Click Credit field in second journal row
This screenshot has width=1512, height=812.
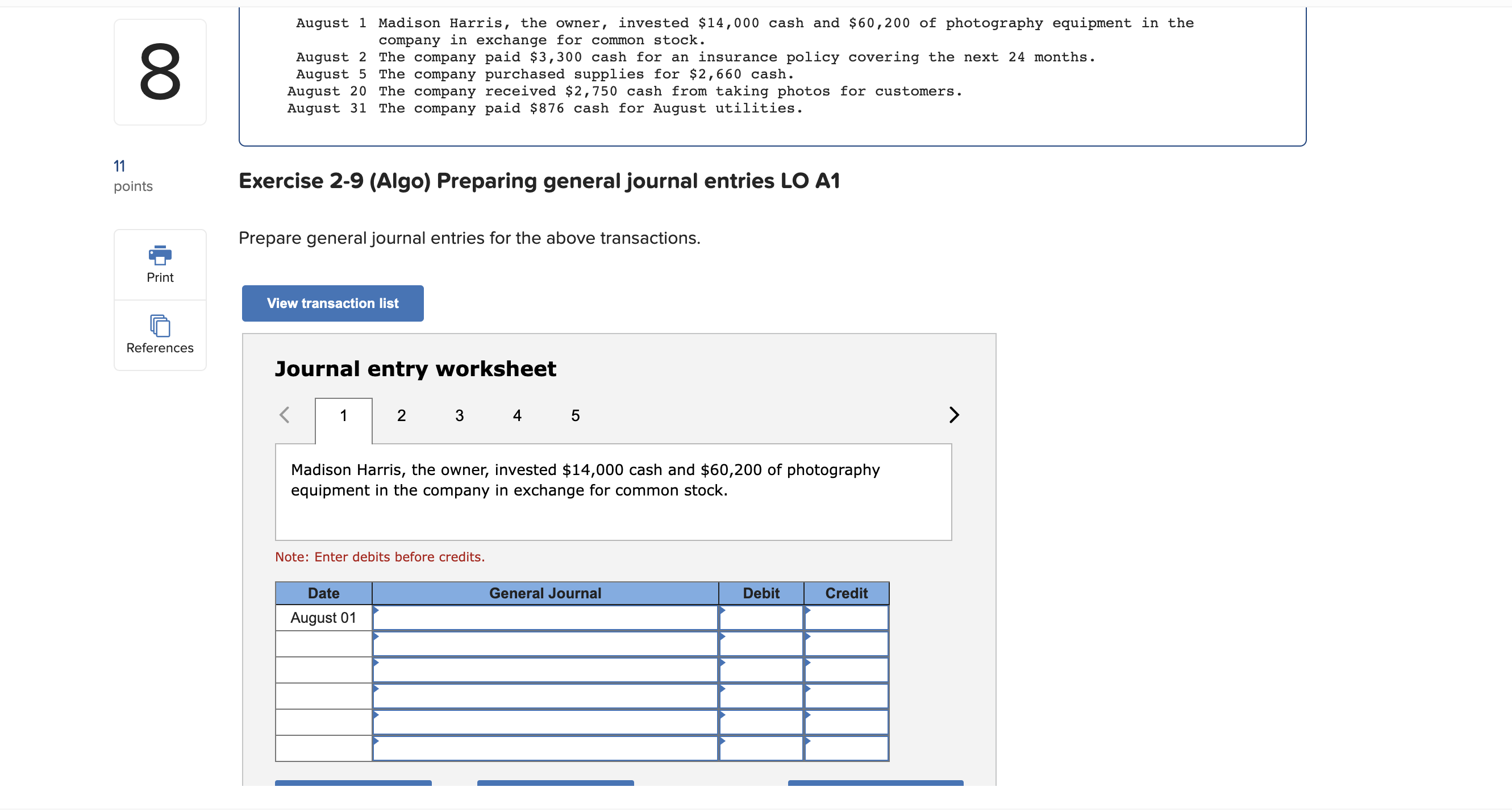846,644
